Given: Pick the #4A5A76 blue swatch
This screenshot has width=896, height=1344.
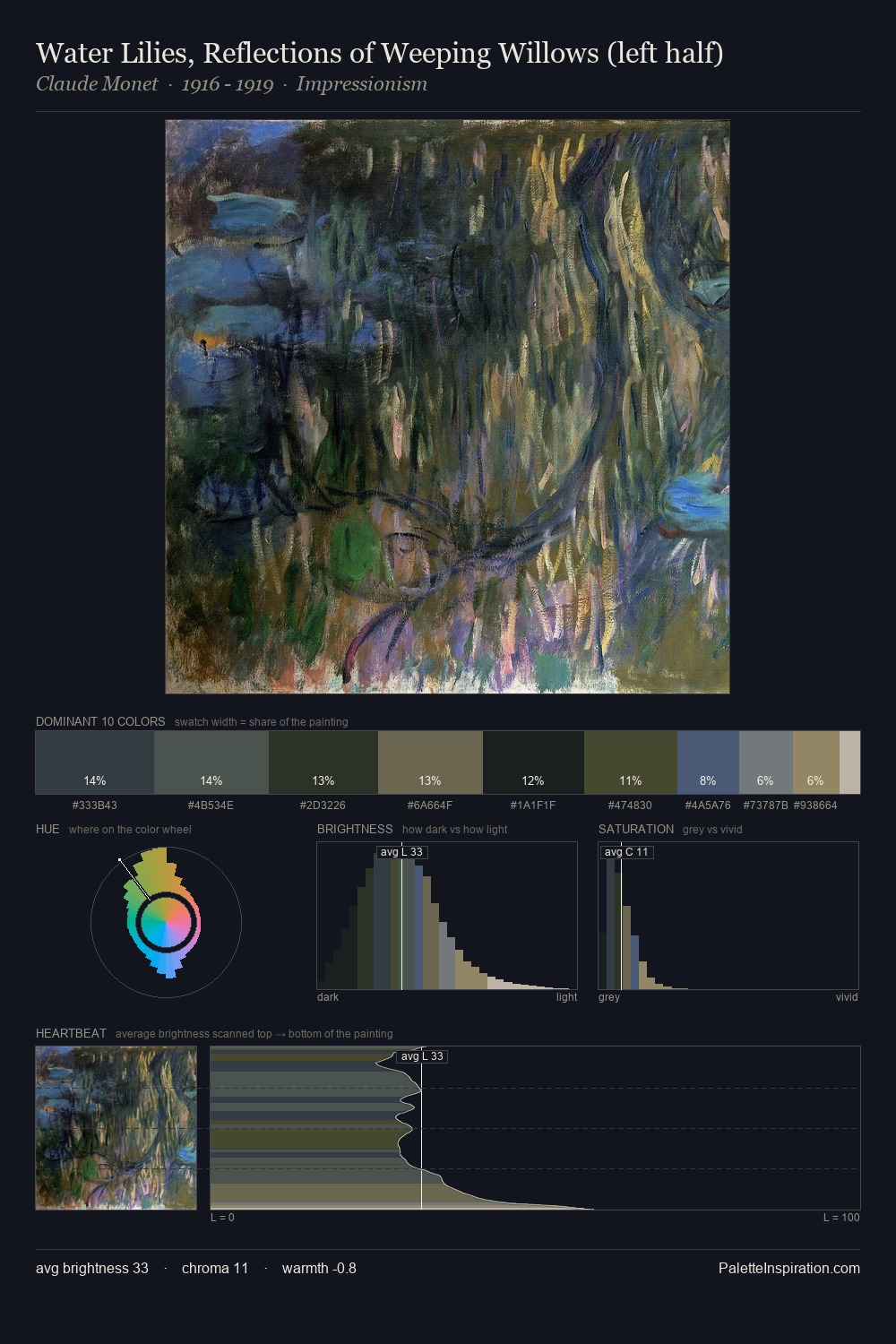Looking at the screenshot, I should [x=708, y=762].
